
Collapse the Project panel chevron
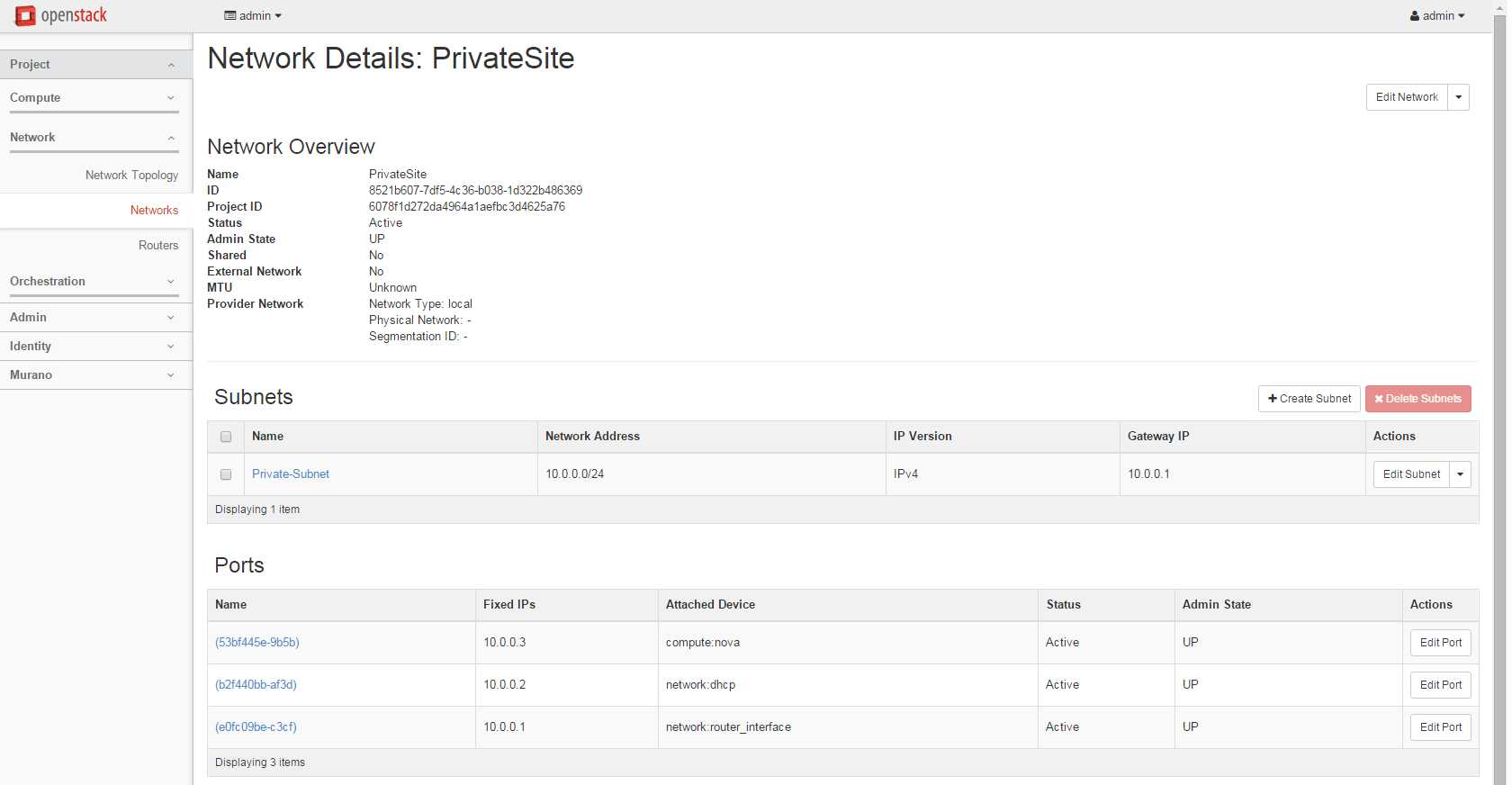tap(171, 65)
